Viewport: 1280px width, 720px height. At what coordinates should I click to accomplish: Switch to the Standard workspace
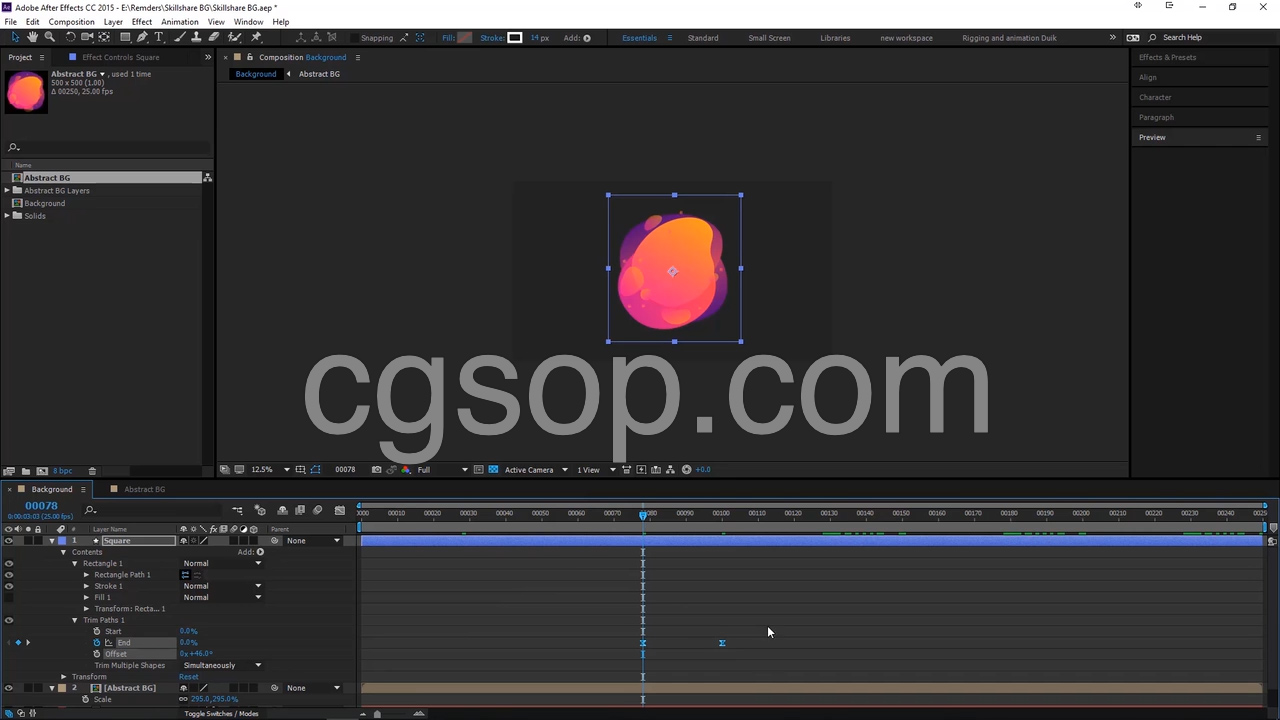(703, 38)
